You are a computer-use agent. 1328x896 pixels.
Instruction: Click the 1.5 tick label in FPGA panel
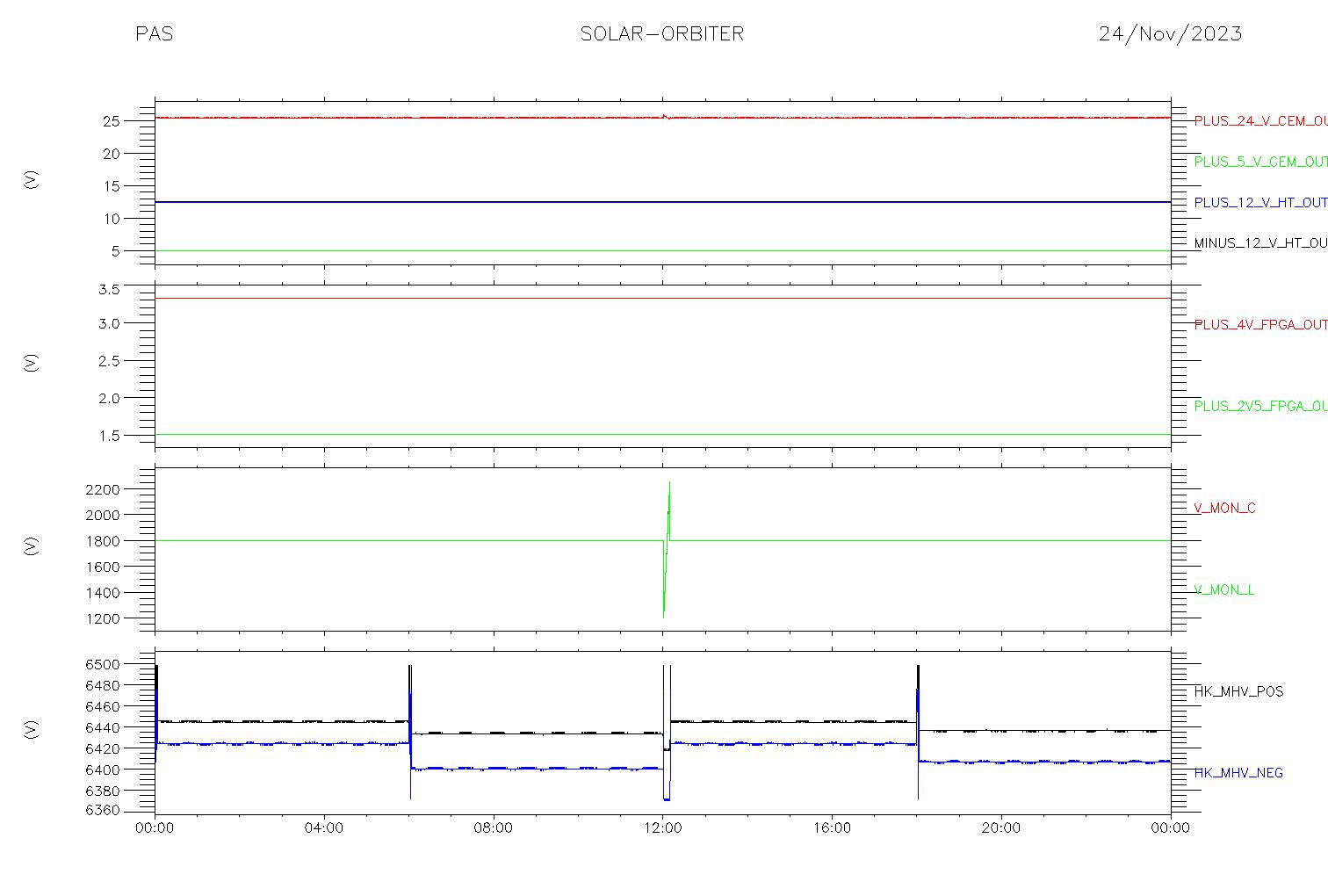[x=110, y=436]
